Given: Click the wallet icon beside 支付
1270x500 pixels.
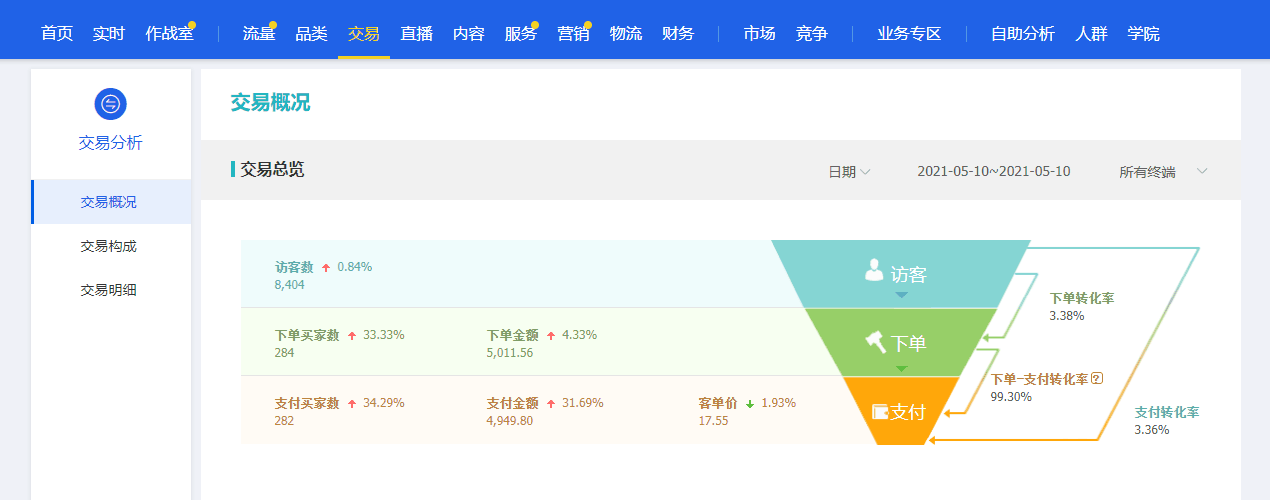Looking at the screenshot, I should [x=881, y=411].
